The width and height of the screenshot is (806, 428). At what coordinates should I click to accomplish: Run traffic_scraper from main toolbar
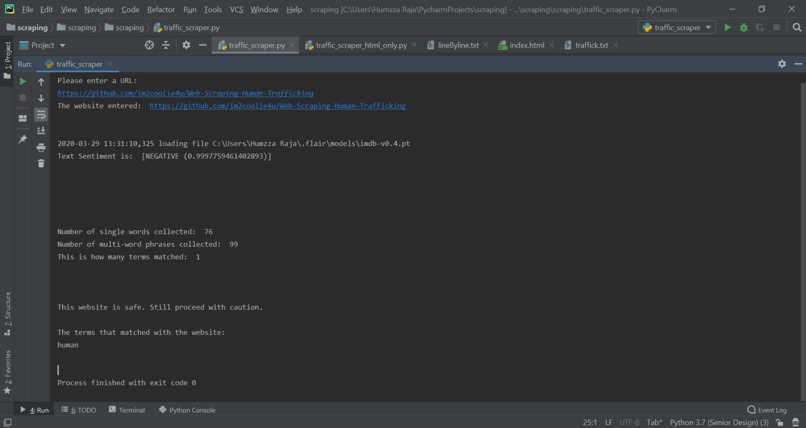click(x=727, y=27)
